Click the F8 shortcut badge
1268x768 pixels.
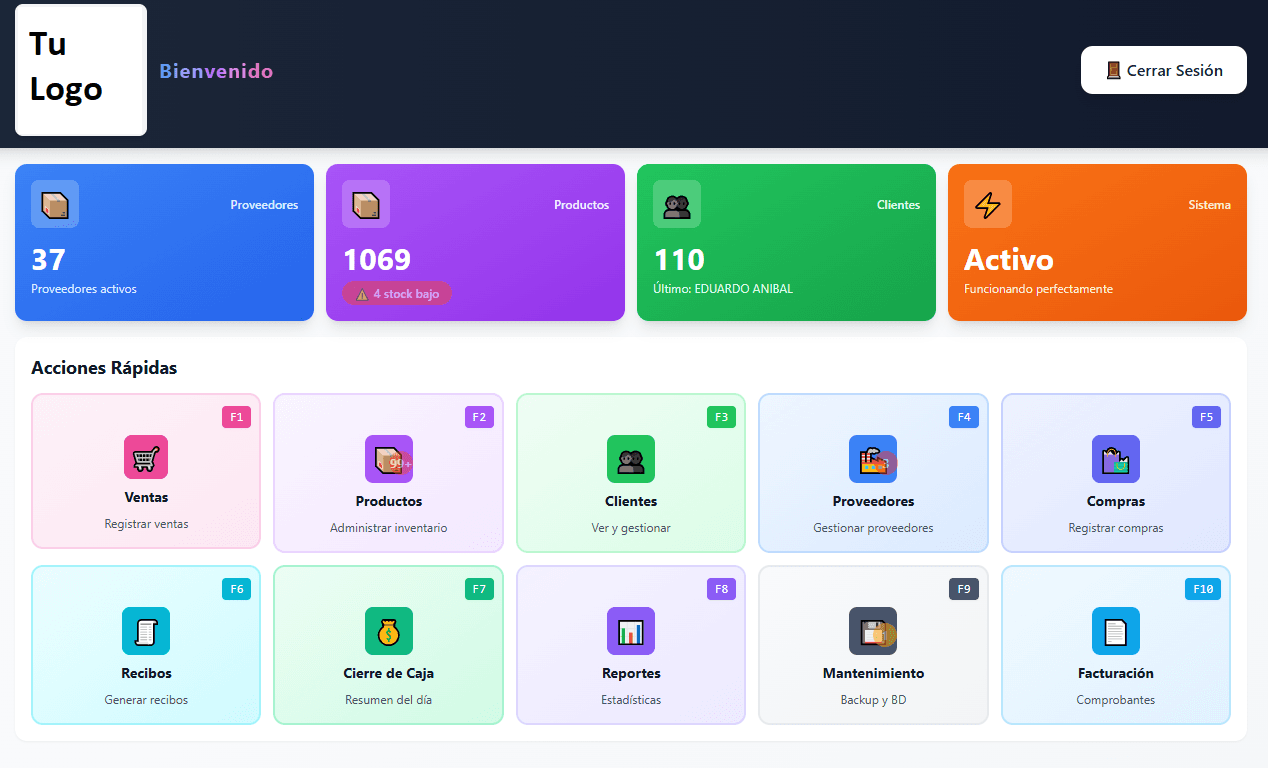pyautogui.click(x=721, y=589)
